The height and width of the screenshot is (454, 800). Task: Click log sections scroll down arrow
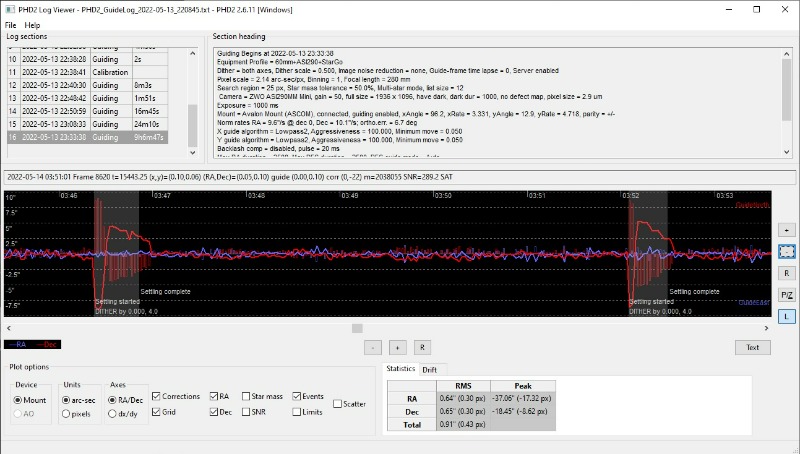pos(192,152)
